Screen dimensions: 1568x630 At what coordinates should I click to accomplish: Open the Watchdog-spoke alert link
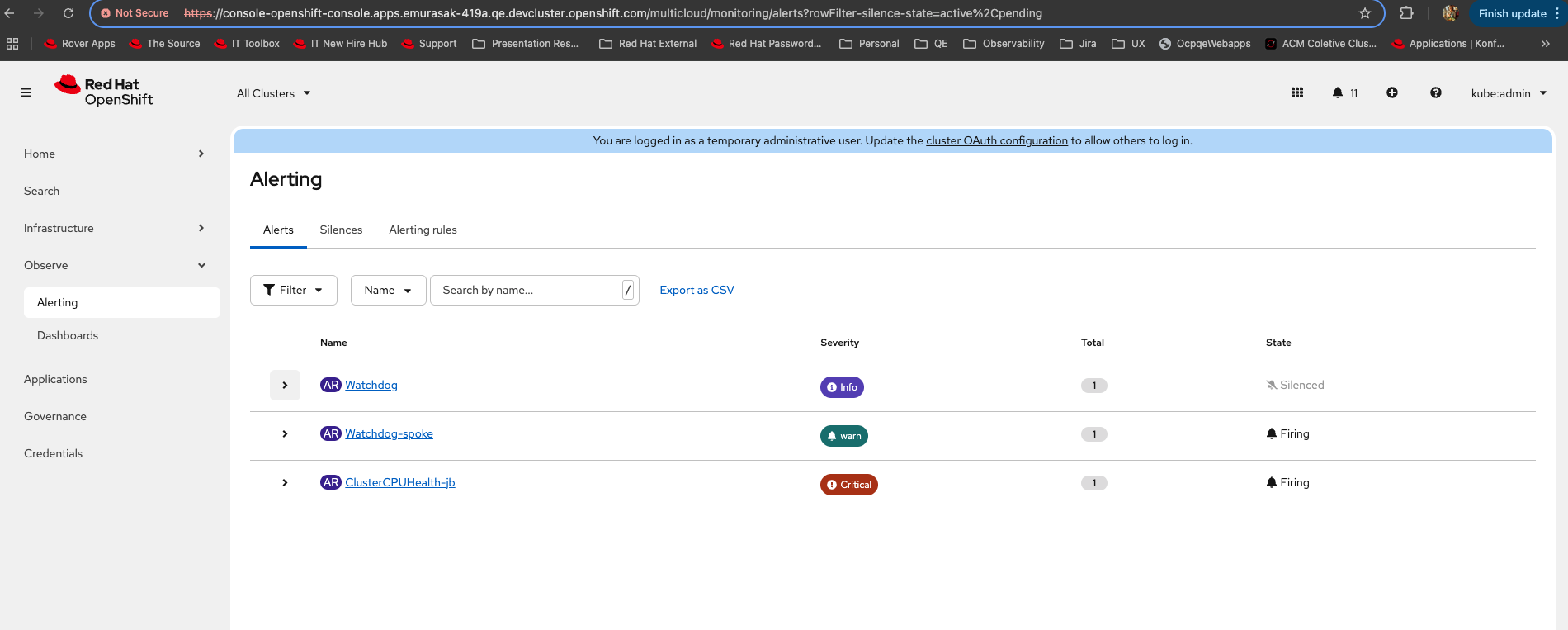pos(389,433)
